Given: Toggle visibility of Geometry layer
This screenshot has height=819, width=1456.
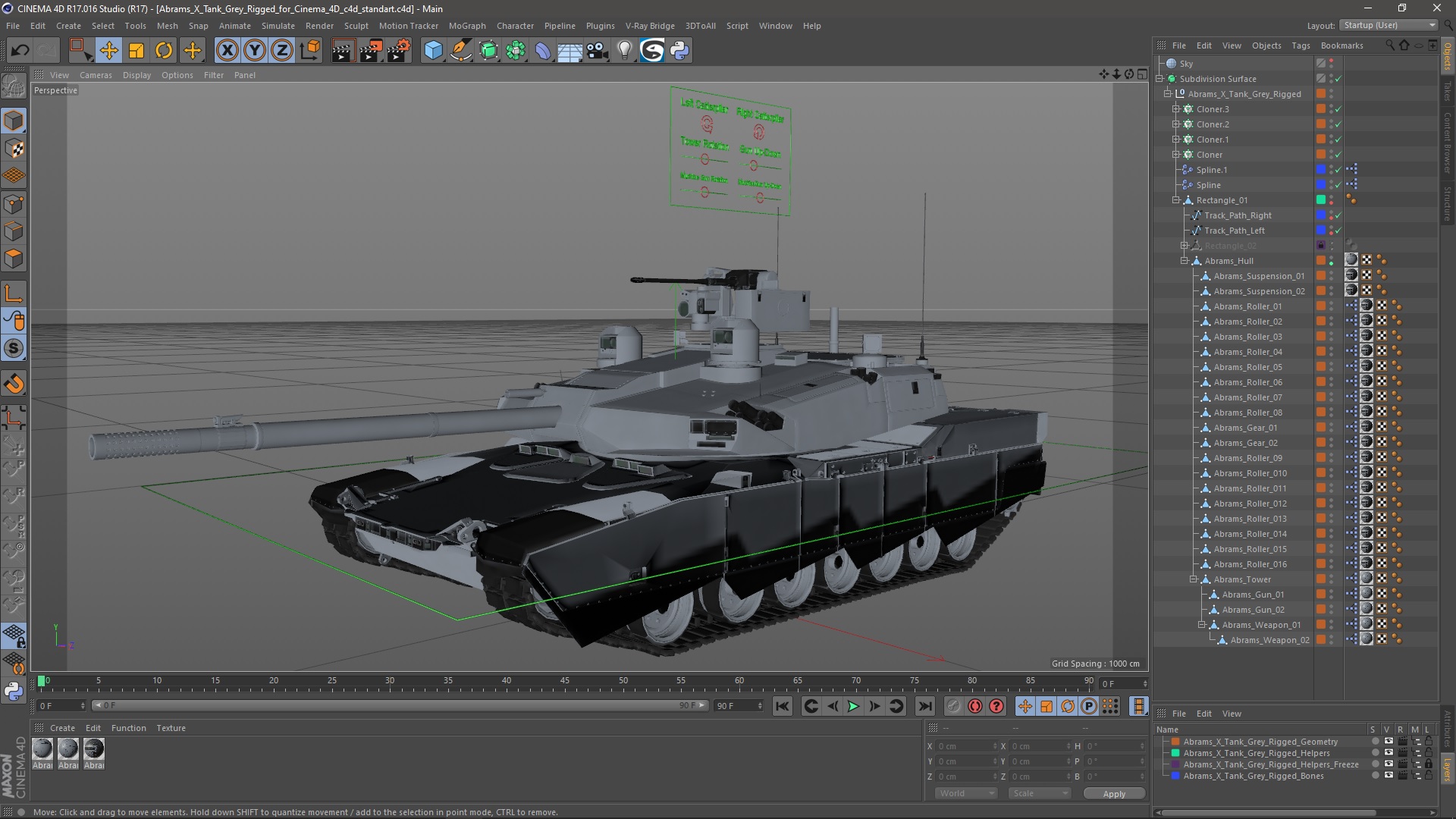Looking at the screenshot, I should click(x=1388, y=742).
